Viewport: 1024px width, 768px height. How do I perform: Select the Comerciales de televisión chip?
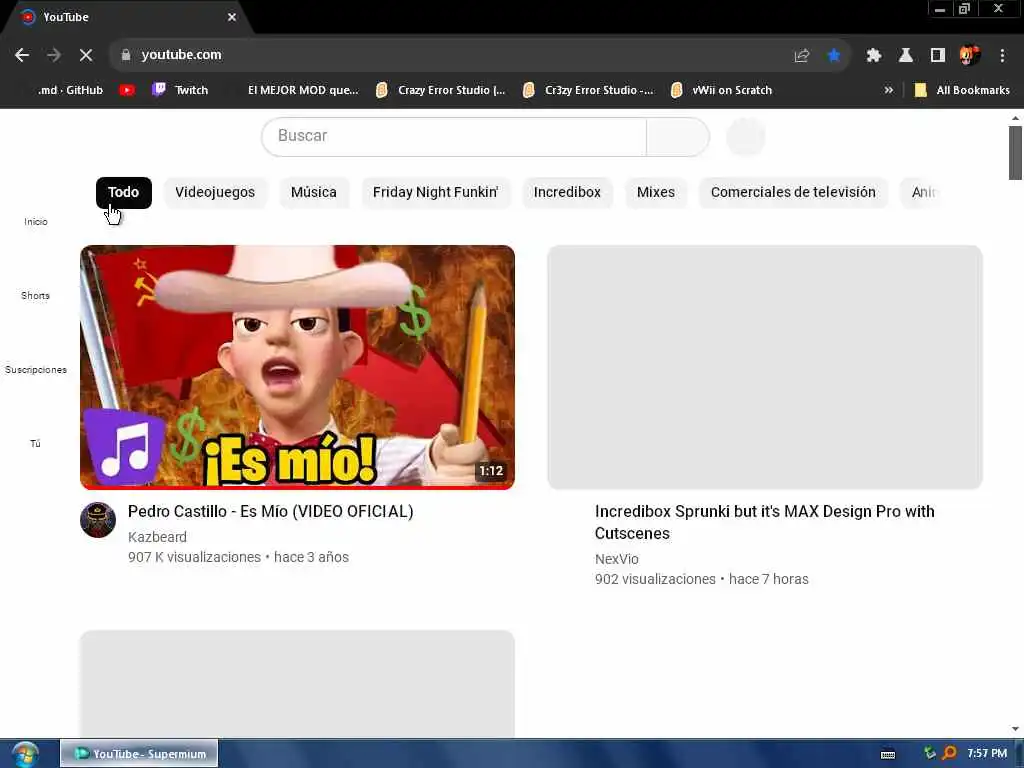(793, 193)
